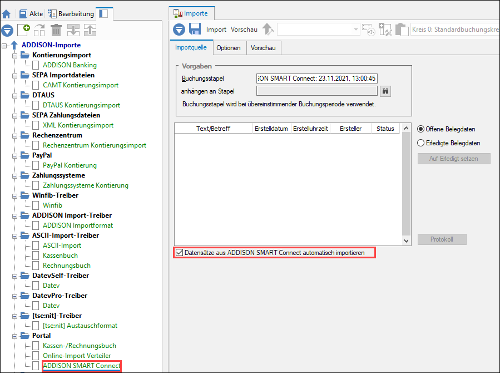Select the Online-Import Verteiler entry
This screenshot has height=373, width=500.
tap(77, 356)
